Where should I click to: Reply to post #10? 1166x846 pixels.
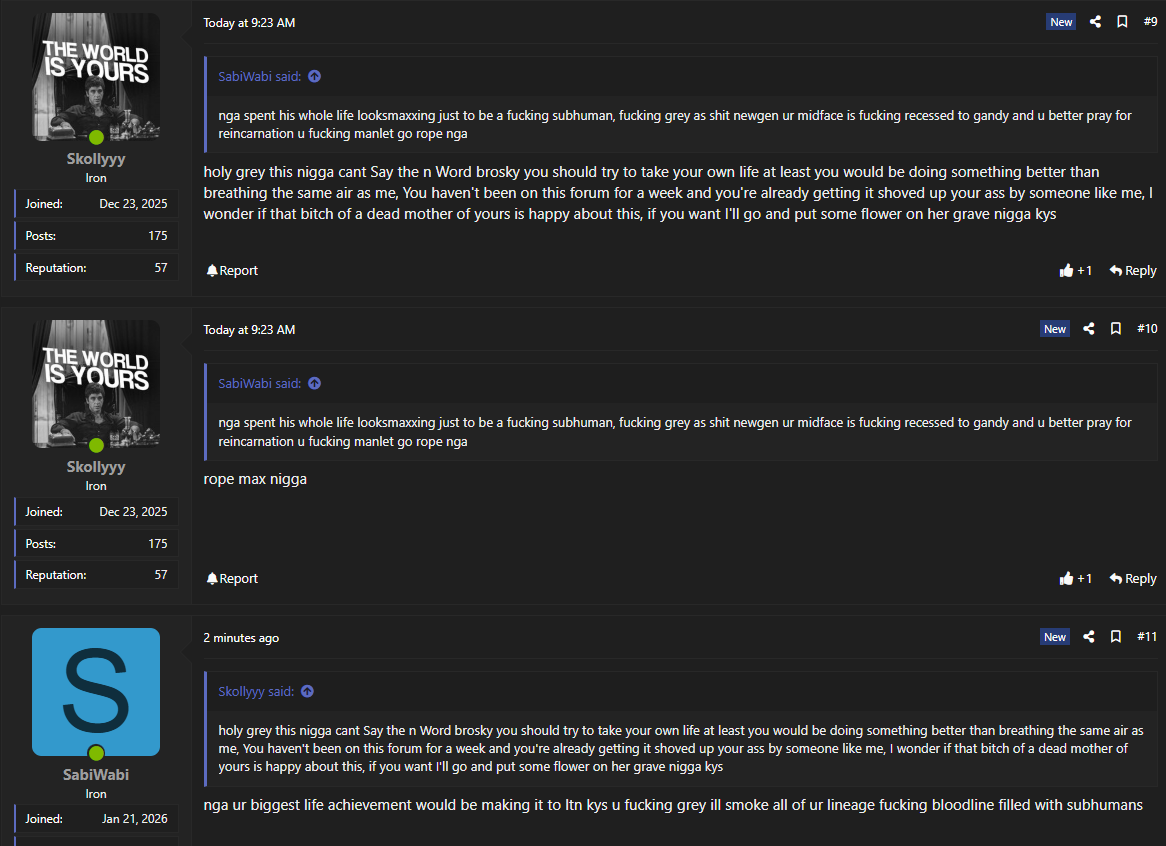(x=1133, y=579)
